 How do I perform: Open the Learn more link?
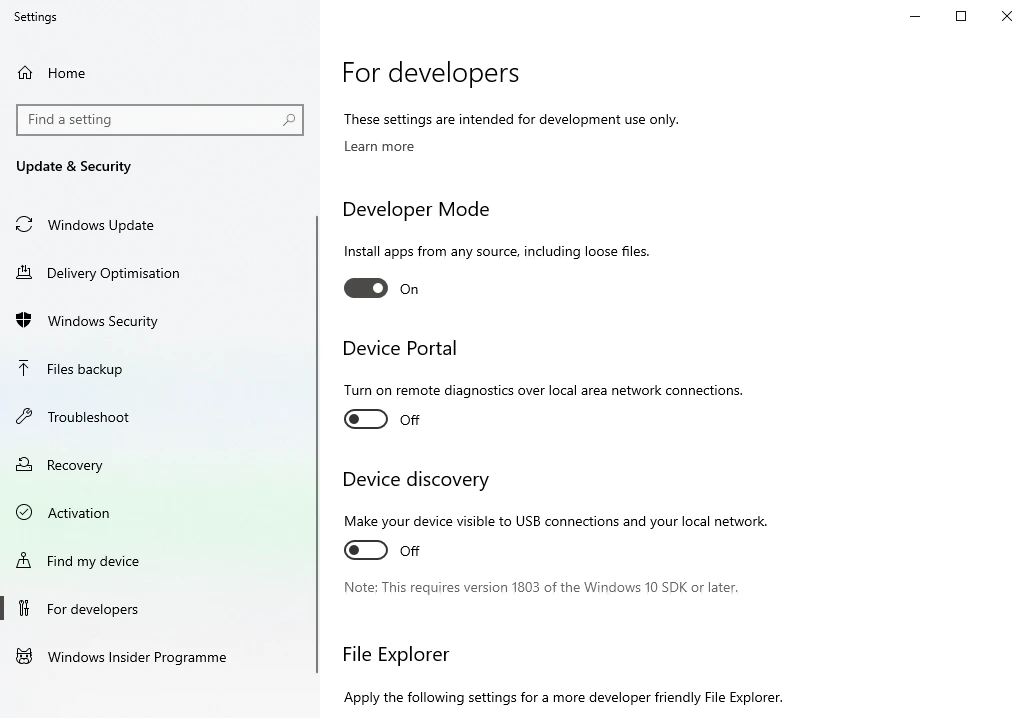[379, 146]
